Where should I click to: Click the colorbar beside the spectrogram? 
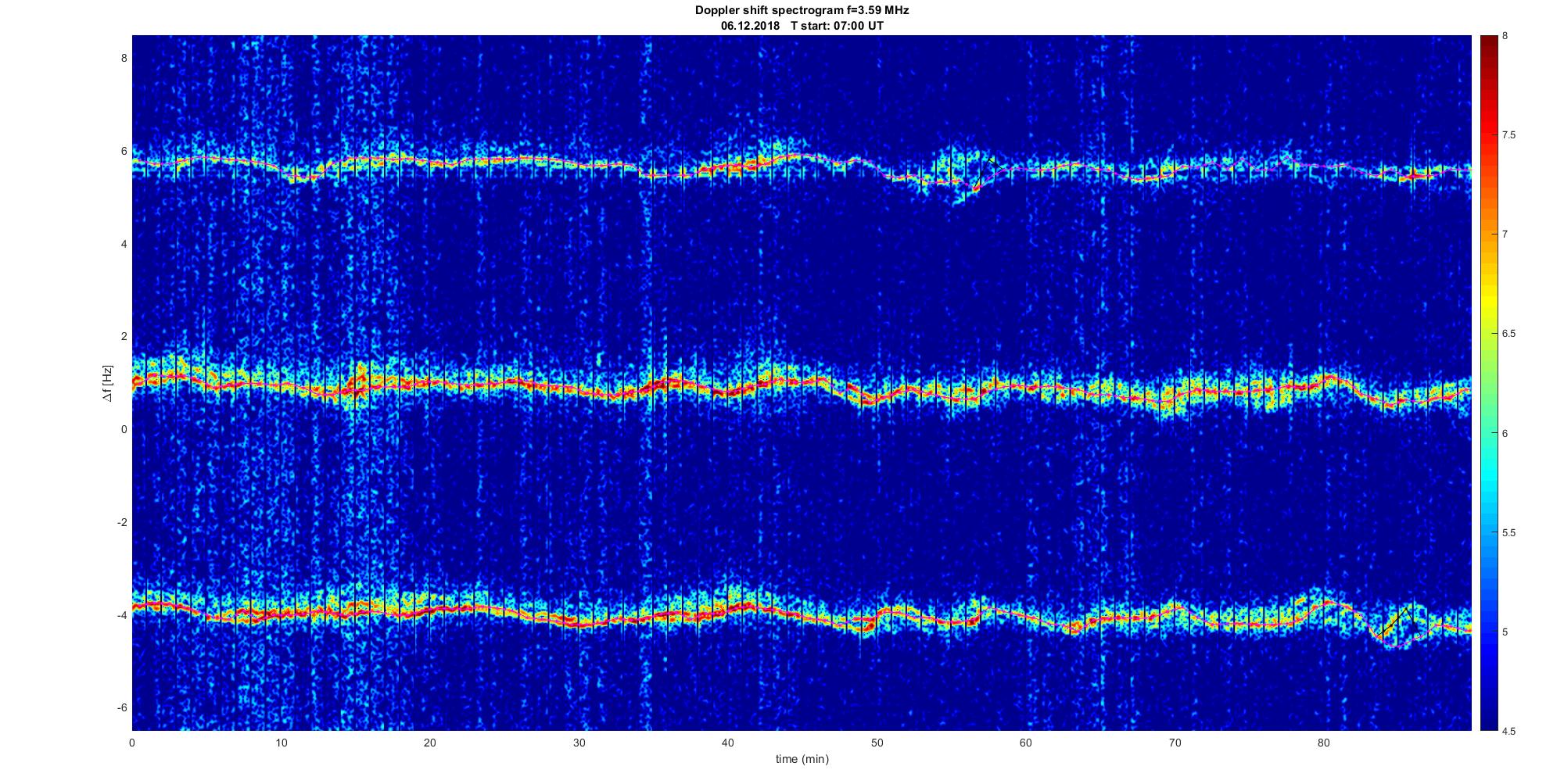coord(1488,383)
